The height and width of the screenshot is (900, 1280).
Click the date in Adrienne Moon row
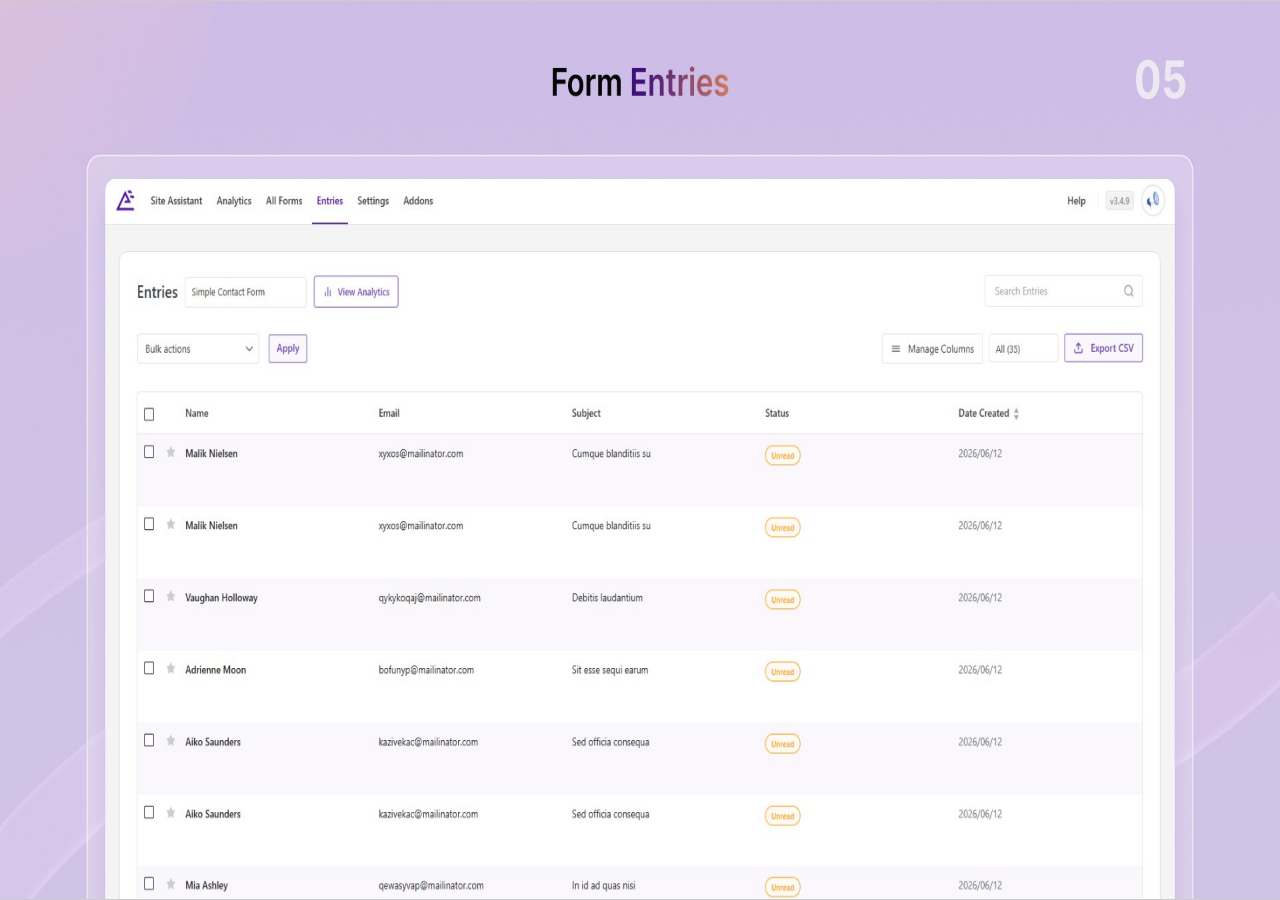coord(980,670)
